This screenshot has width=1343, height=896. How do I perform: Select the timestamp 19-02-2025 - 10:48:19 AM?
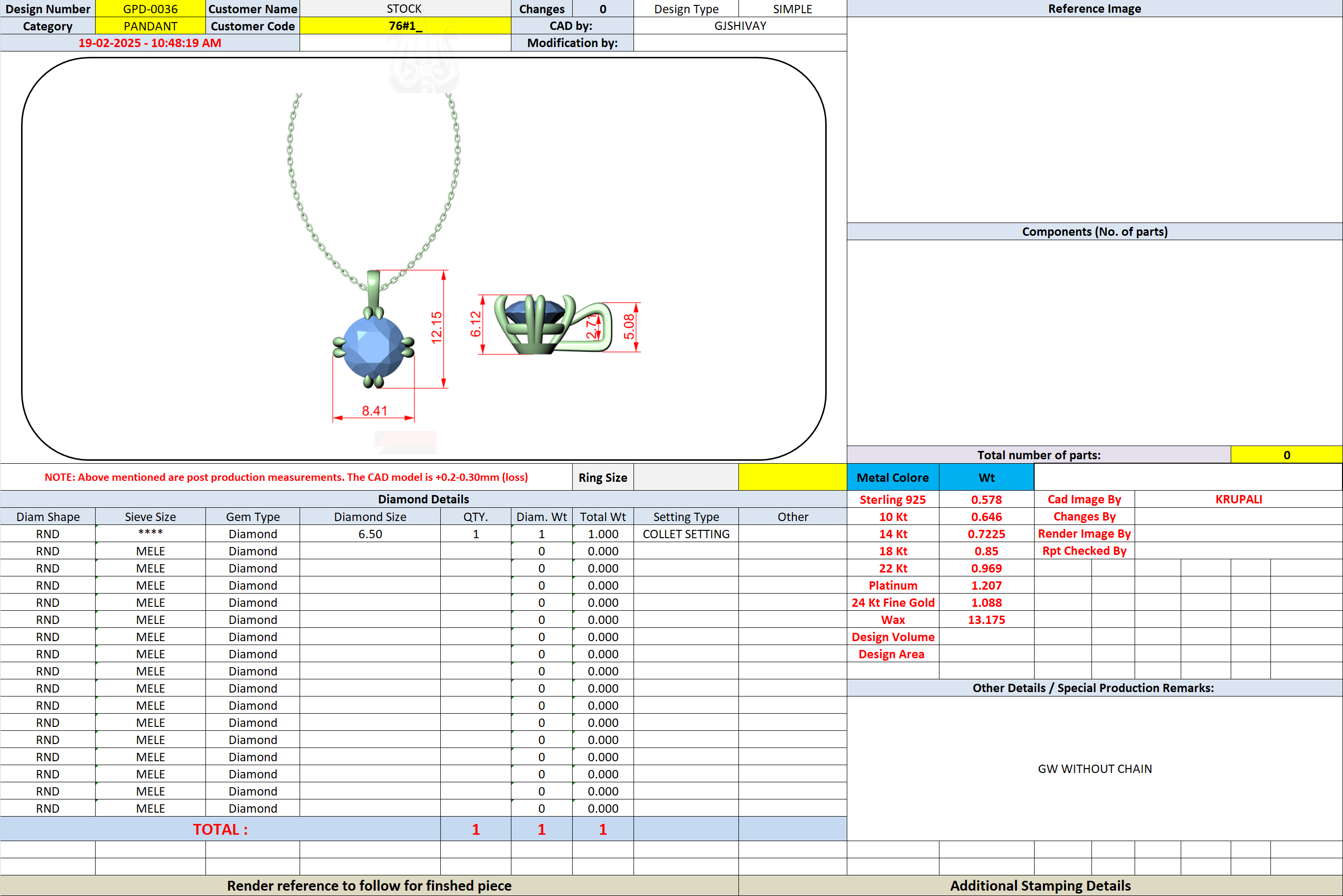click(x=150, y=43)
